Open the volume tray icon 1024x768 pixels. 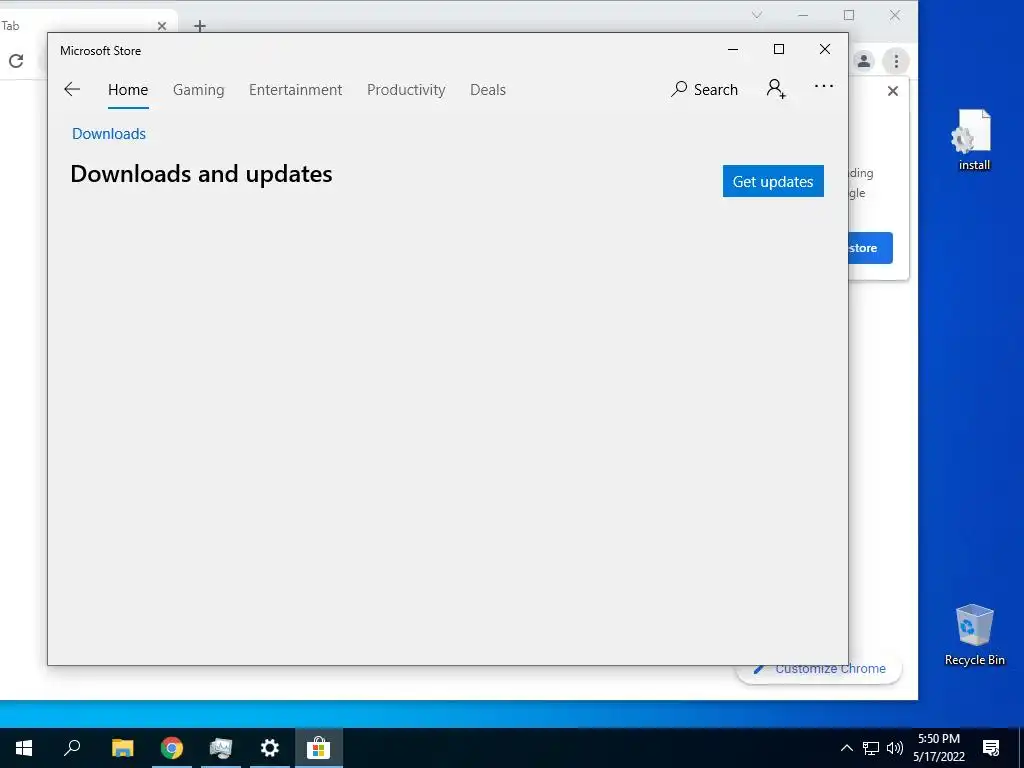[895, 748]
